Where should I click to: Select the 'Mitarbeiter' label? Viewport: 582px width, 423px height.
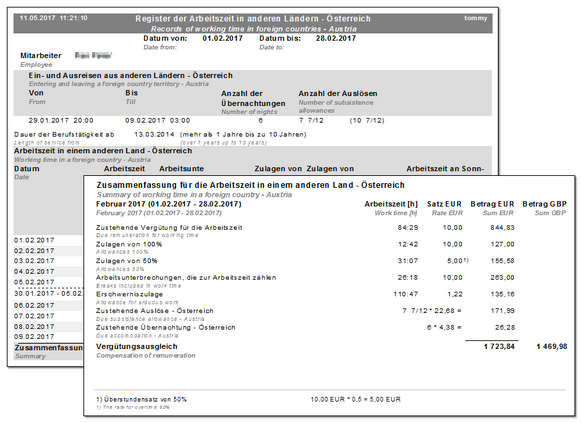[41, 56]
